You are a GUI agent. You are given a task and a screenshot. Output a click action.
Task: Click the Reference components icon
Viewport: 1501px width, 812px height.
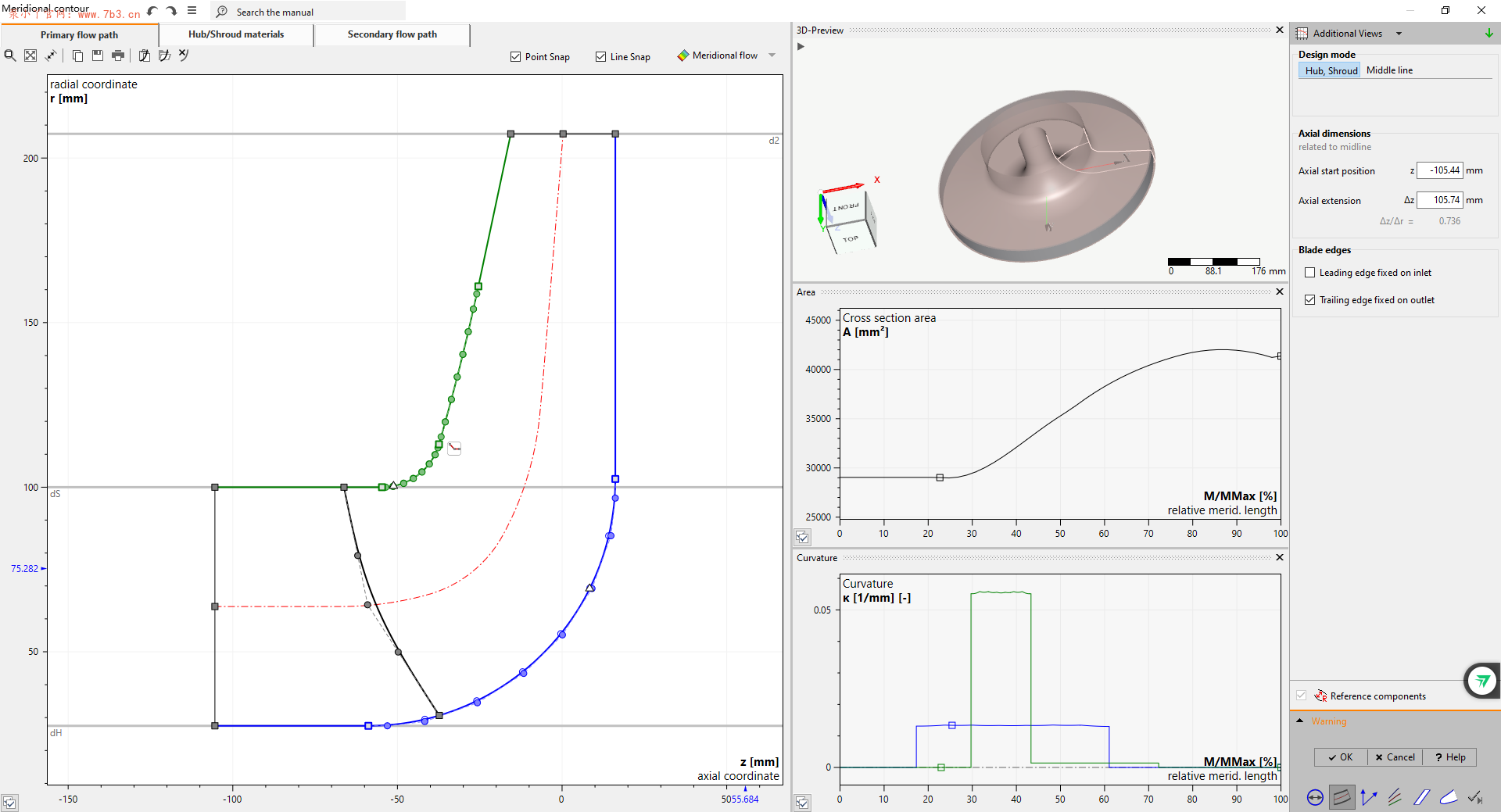coord(1321,696)
